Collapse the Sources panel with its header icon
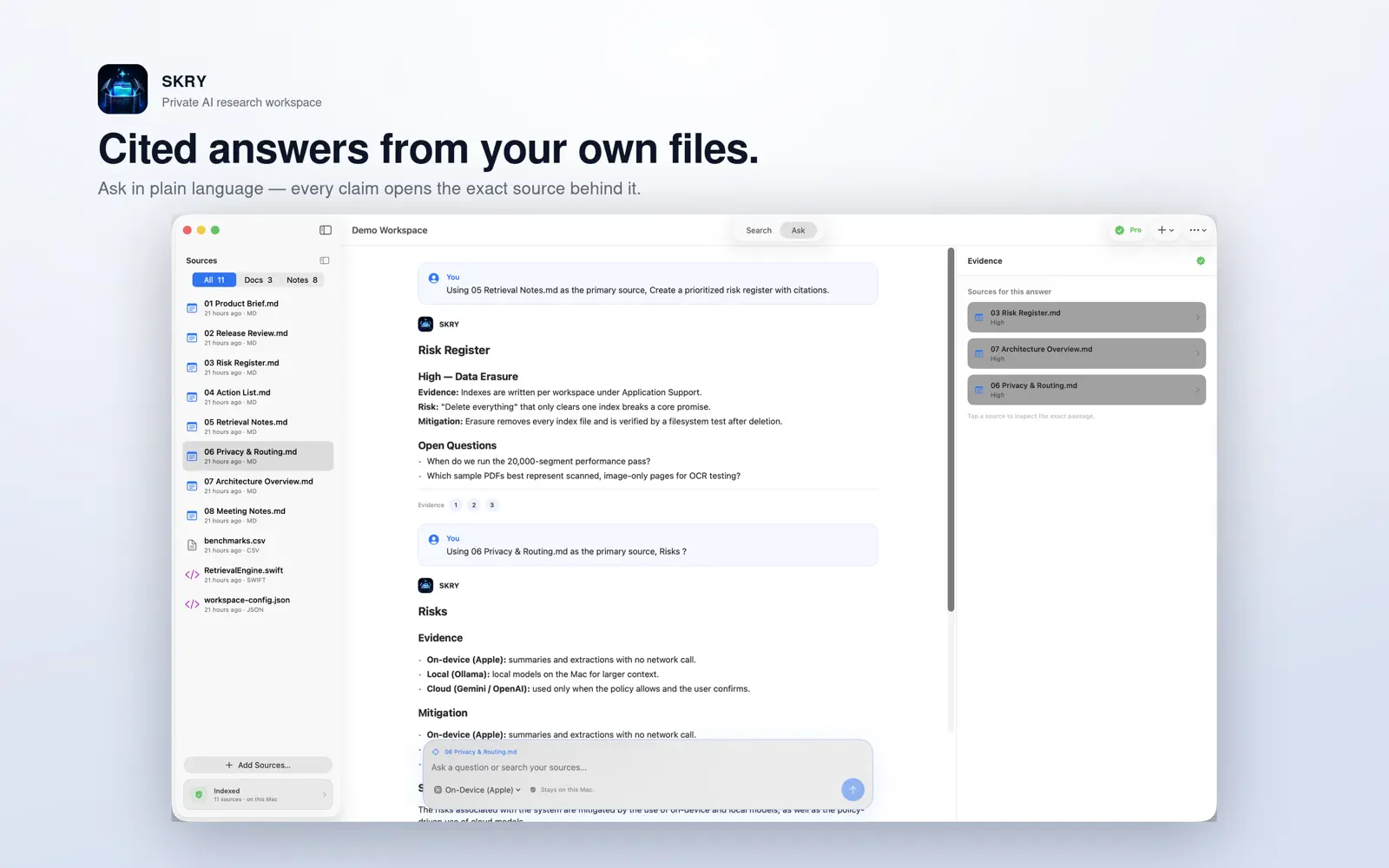The image size is (1389, 868). point(325,260)
